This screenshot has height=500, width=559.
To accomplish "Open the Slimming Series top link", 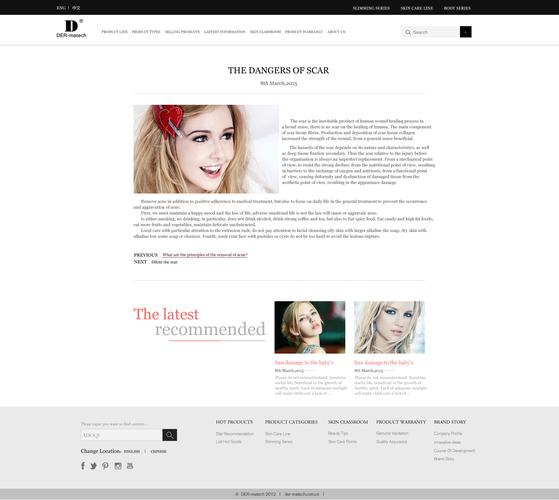I will (371, 8).
